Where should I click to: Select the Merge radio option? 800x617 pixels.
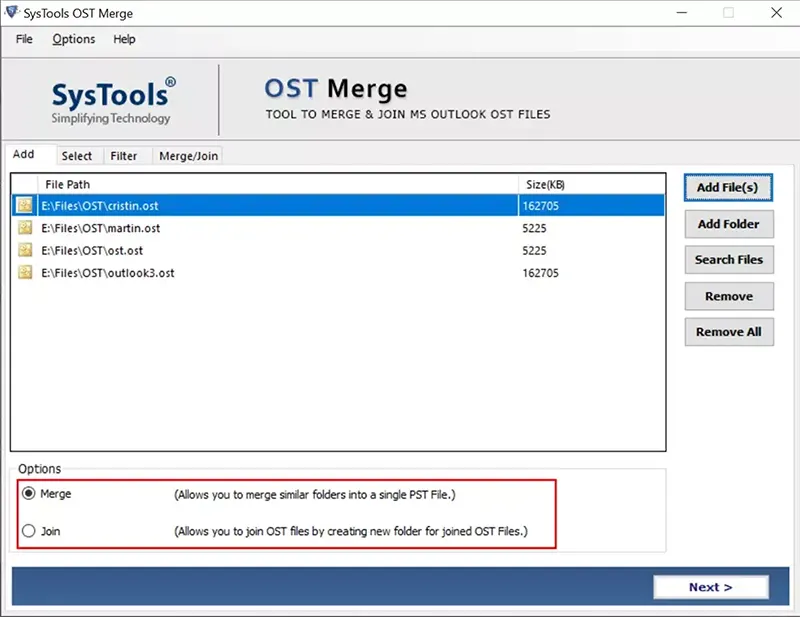tap(29, 493)
